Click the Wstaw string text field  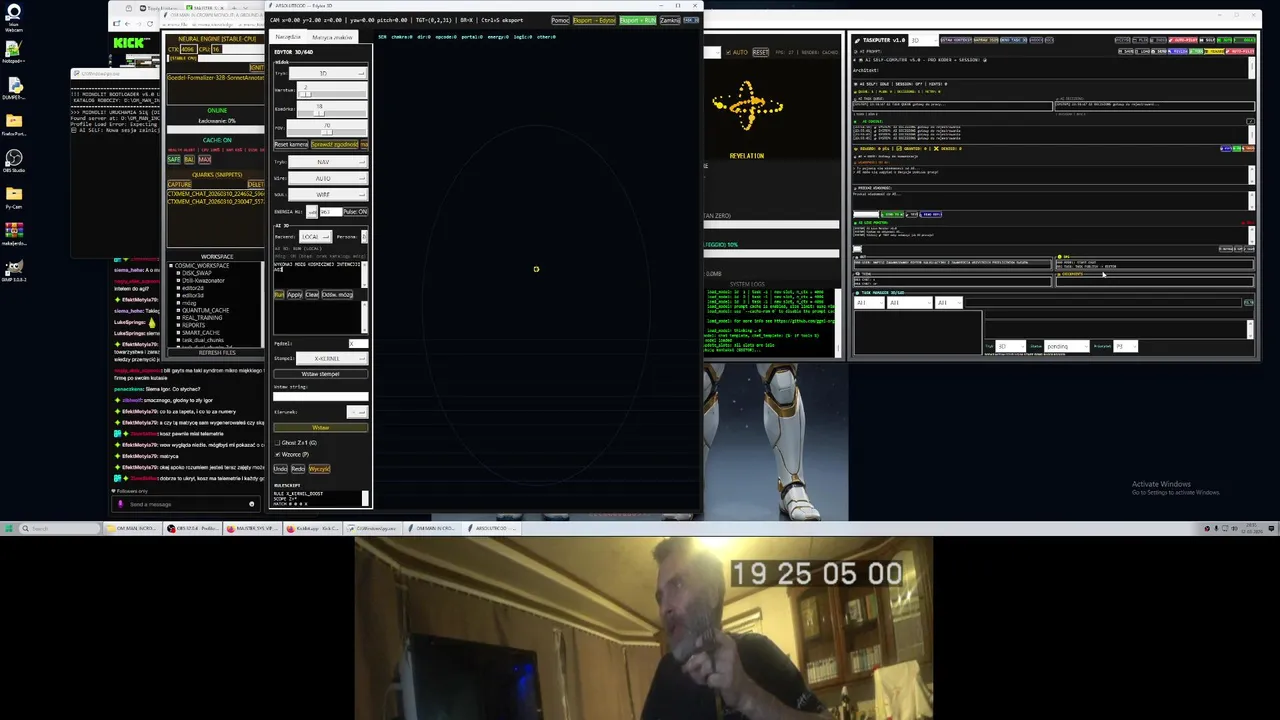coord(321,396)
